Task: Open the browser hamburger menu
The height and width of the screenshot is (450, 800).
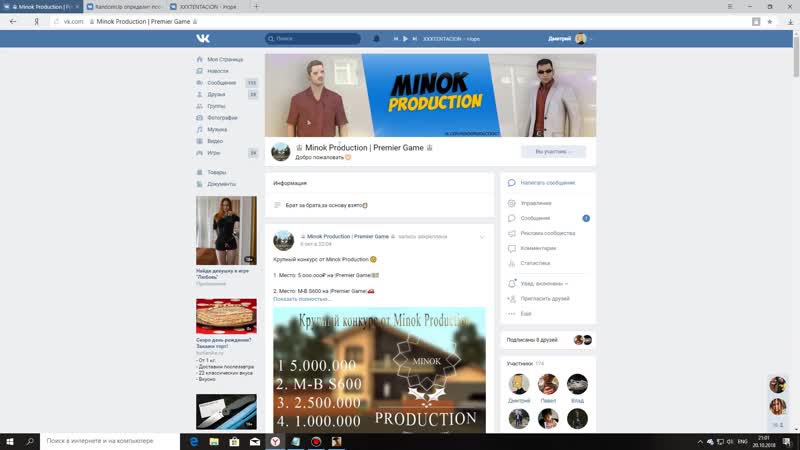Action: coord(730,7)
